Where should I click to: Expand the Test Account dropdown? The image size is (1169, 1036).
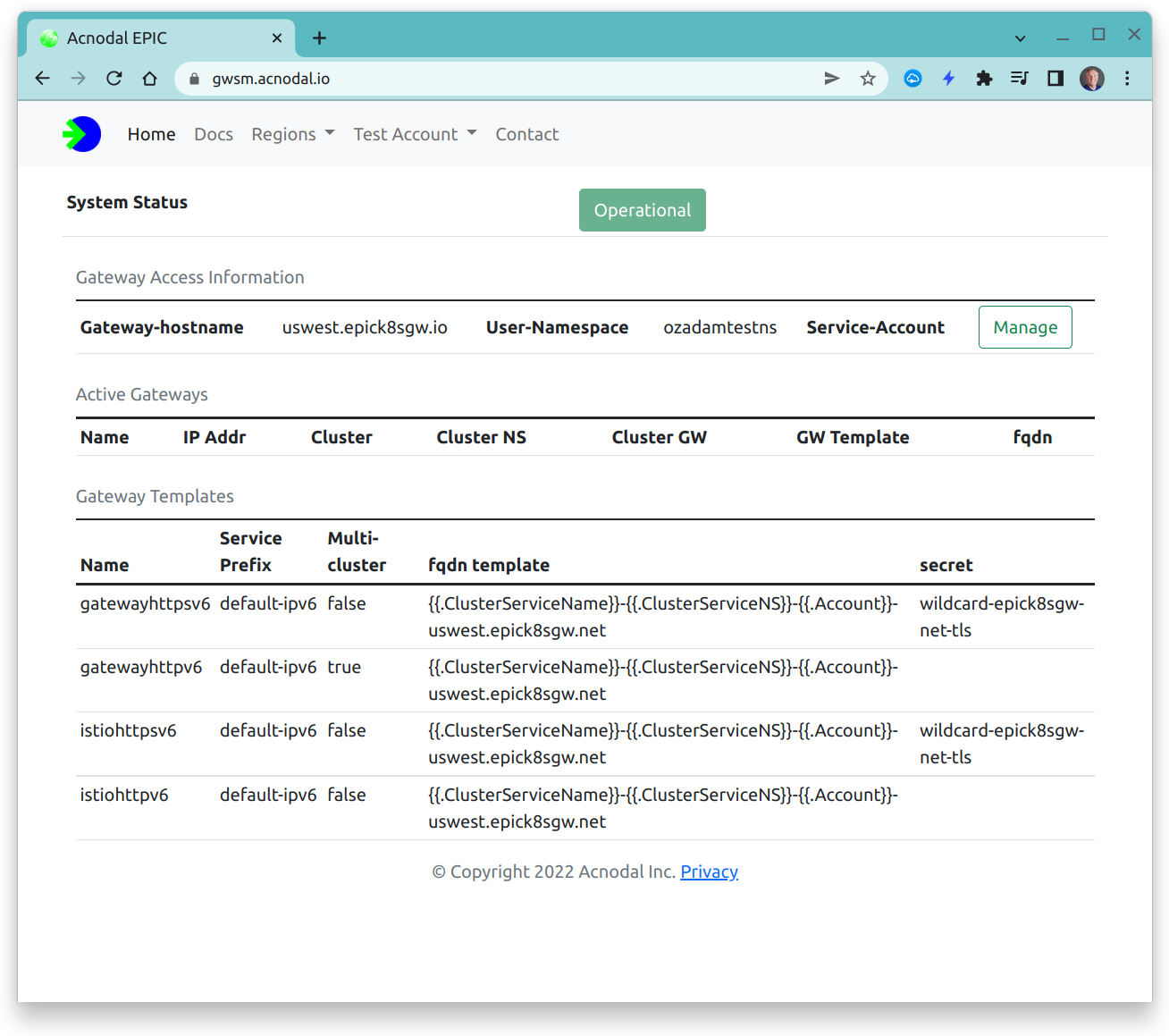point(415,134)
